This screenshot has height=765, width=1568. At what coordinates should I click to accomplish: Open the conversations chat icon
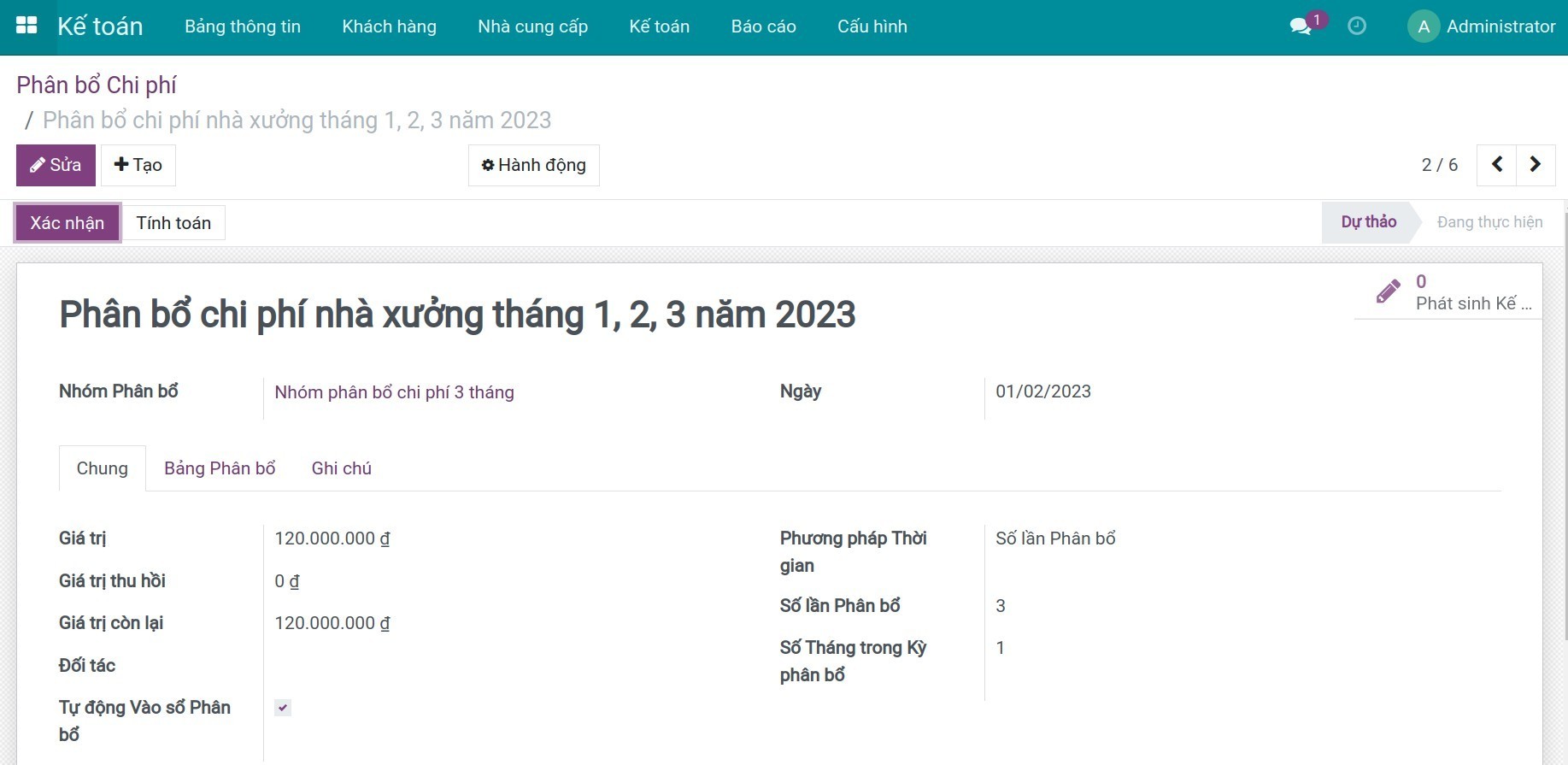click(x=1301, y=26)
